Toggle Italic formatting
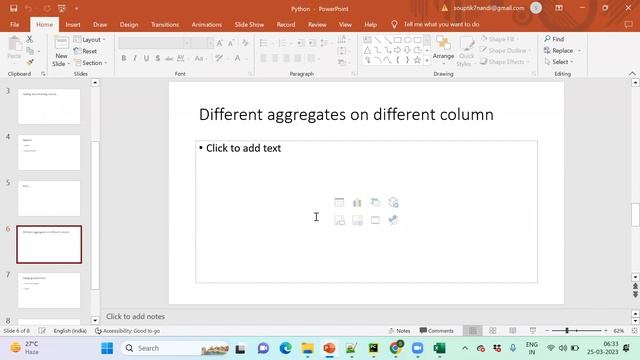 point(135,58)
